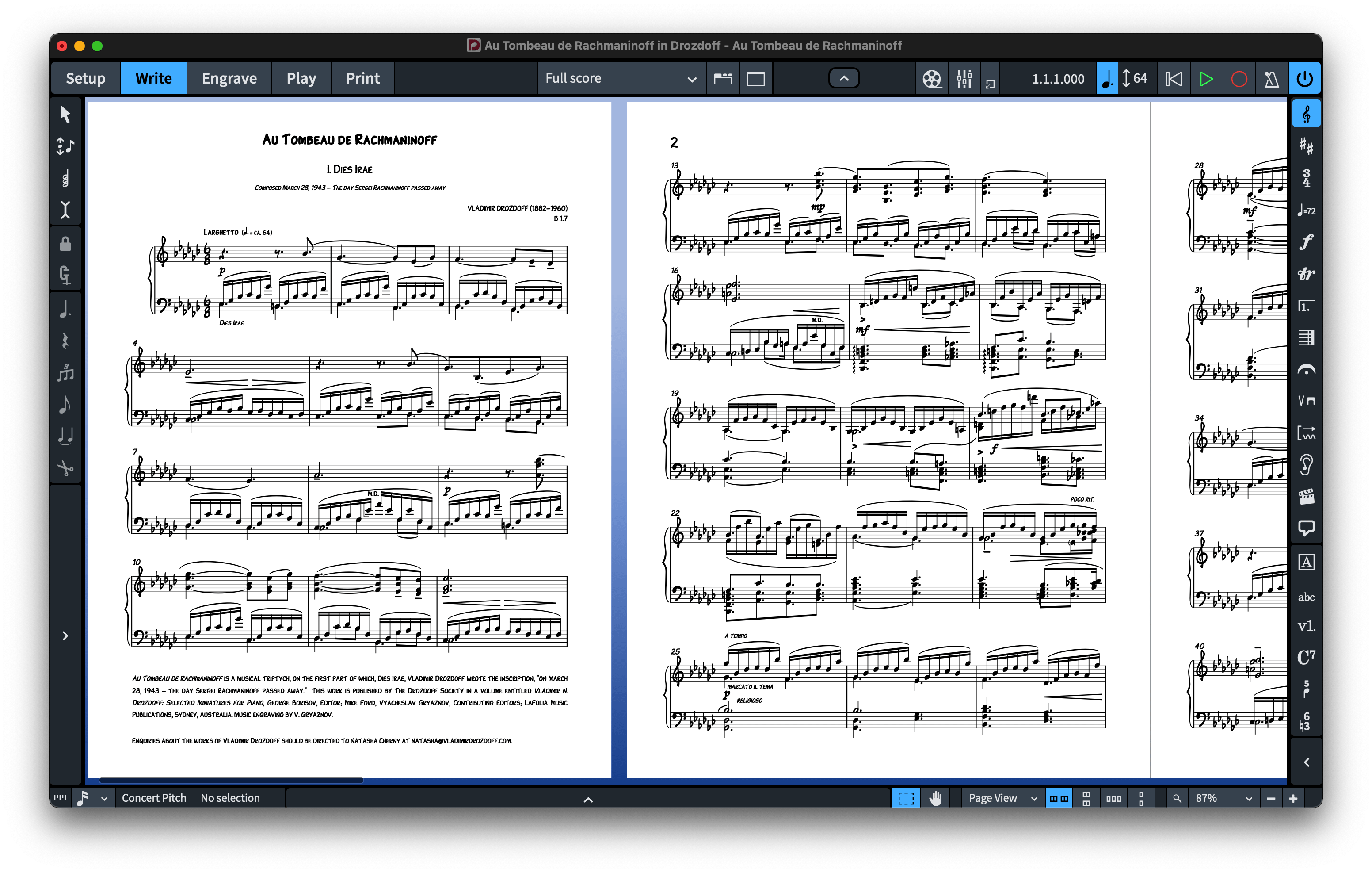Start playback with green play button
The image size is (1372, 873).
(1206, 79)
